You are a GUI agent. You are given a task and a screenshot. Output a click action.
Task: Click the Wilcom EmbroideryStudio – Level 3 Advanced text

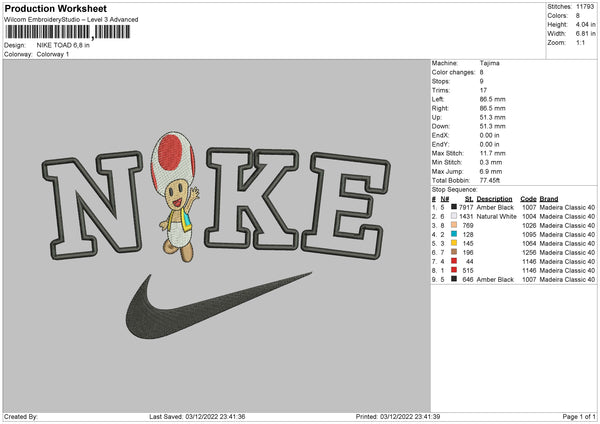[71, 20]
